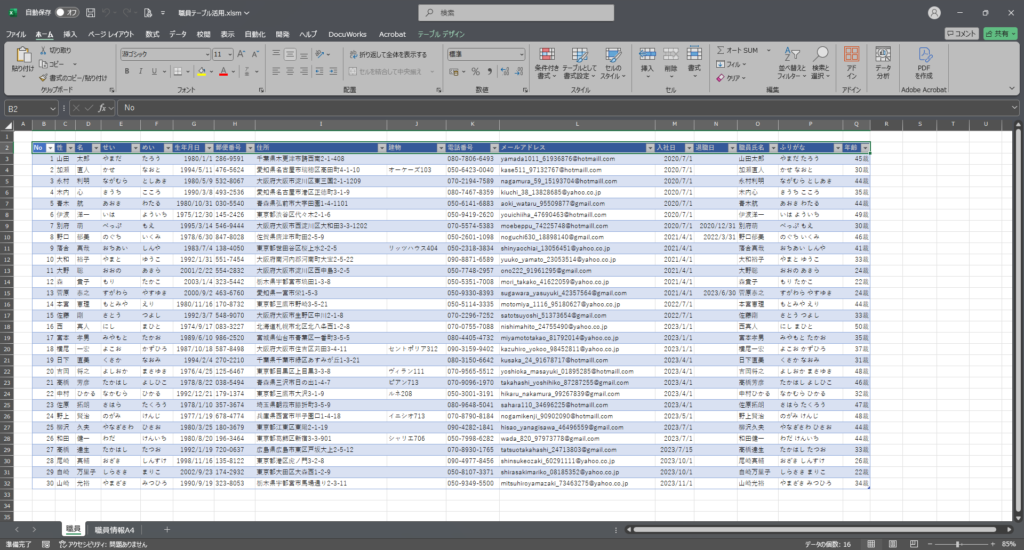Click the Comments (コメント) button

(x=961, y=33)
